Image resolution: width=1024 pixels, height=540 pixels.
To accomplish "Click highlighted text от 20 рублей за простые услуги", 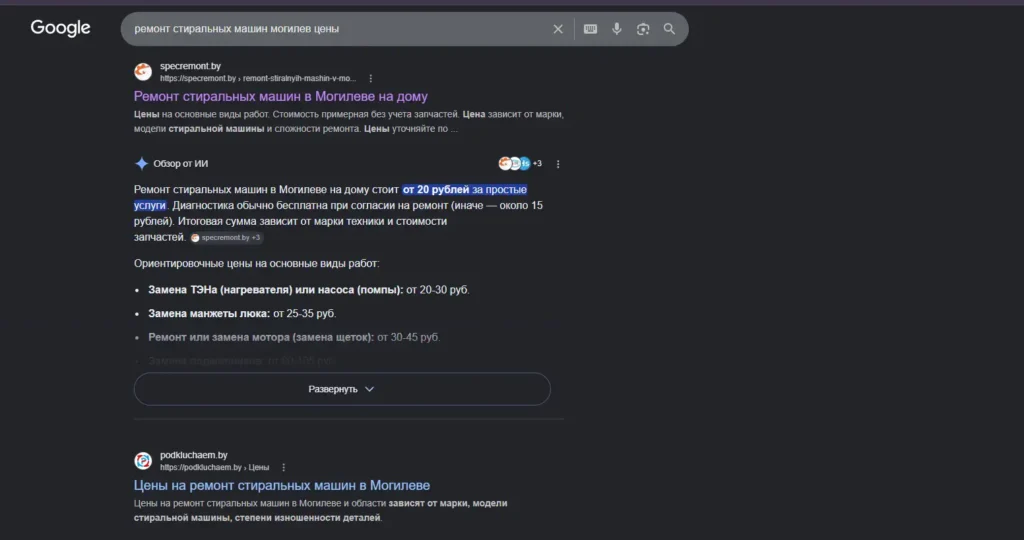I will [x=464, y=189].
